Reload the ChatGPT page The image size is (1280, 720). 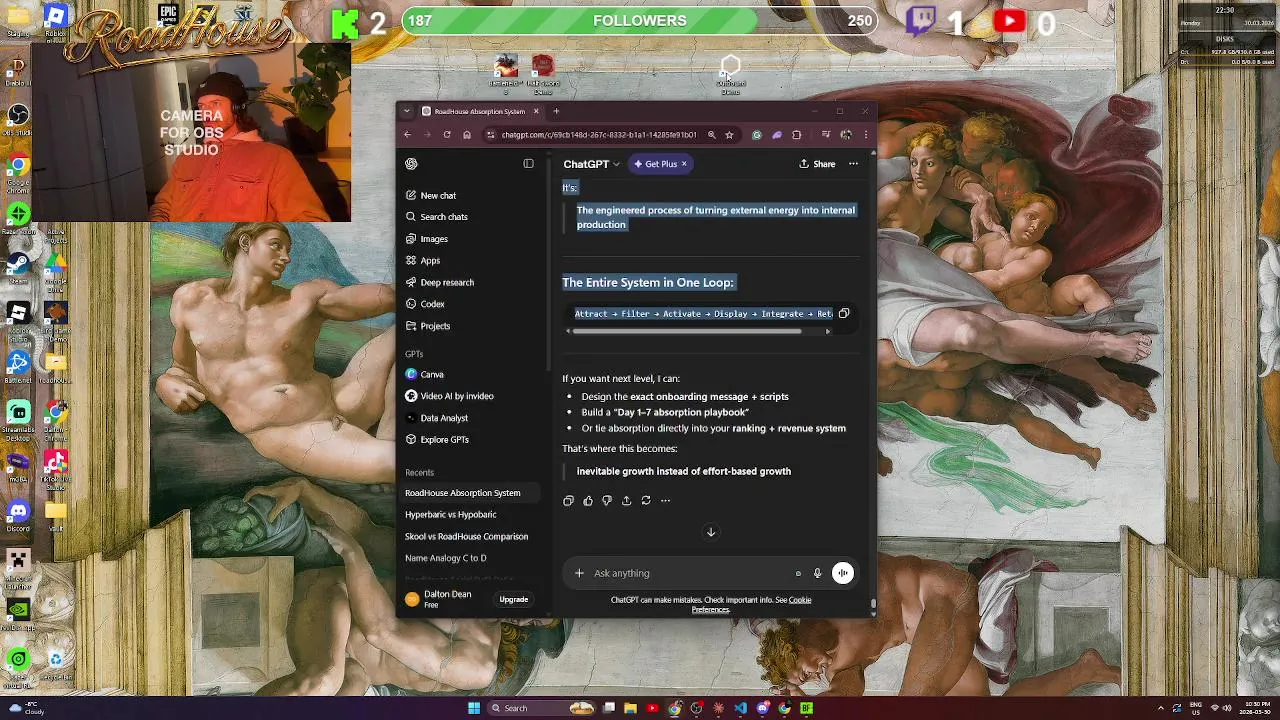pyautogui.click(x=447, y=135)
